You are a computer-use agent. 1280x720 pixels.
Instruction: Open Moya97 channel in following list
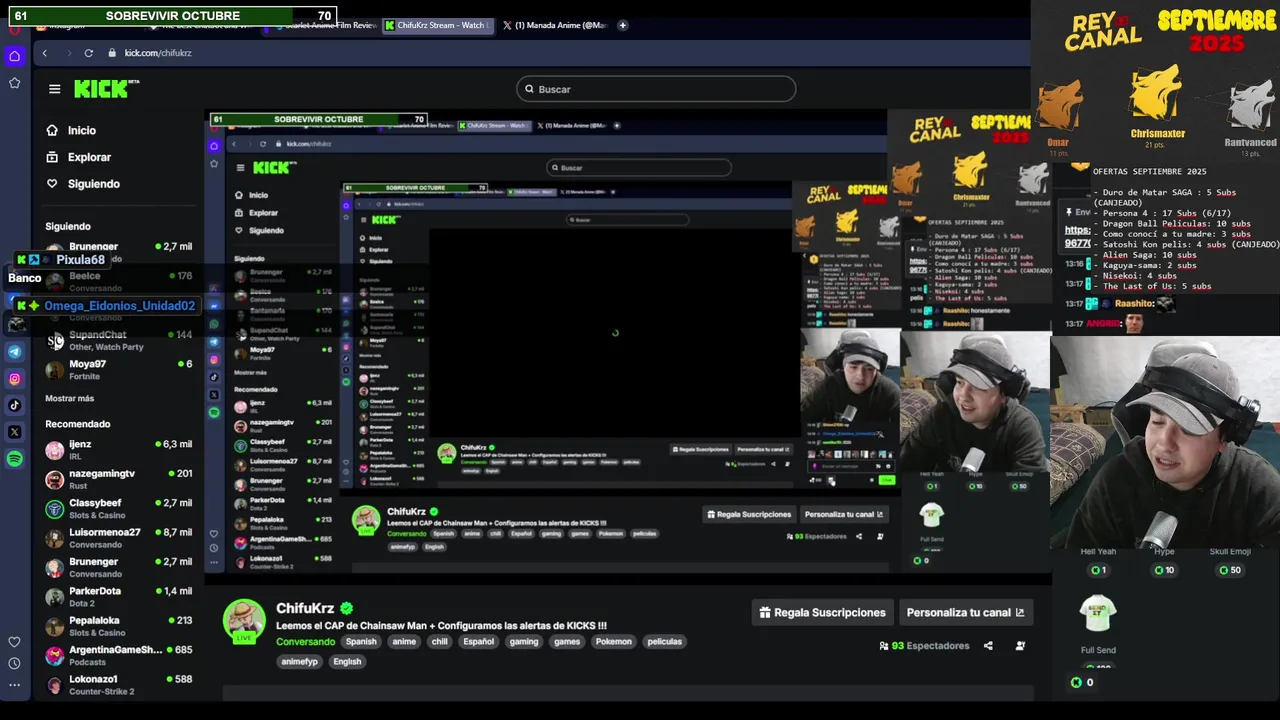tap(118, 370)
